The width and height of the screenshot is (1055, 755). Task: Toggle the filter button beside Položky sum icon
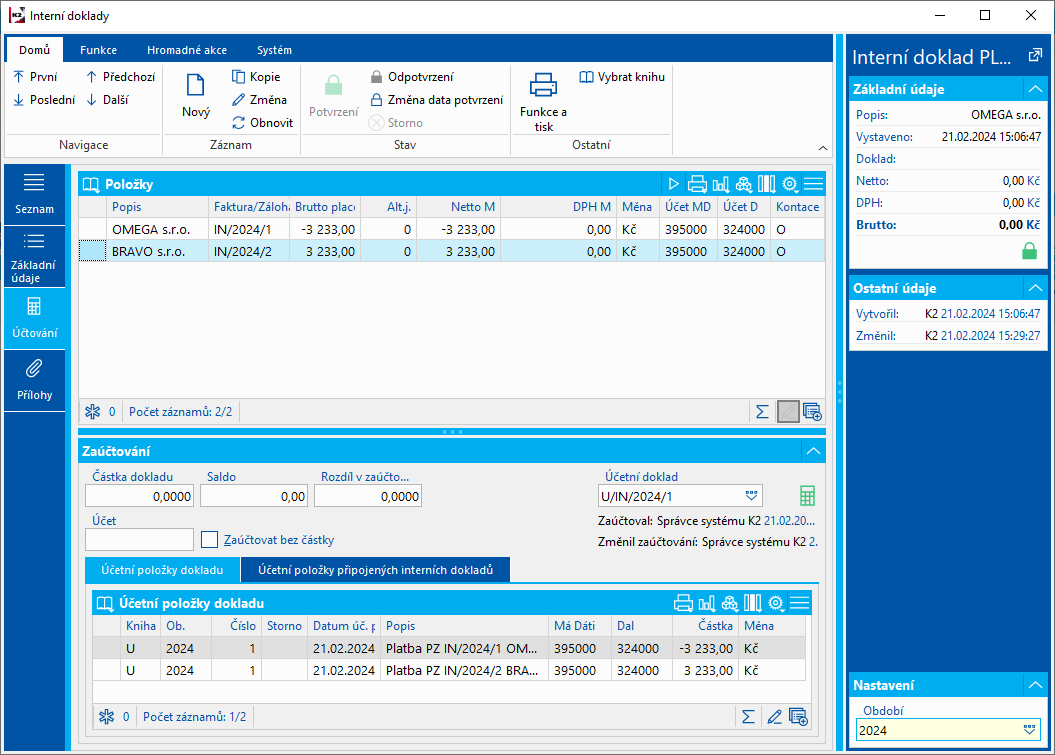[788, 411]
